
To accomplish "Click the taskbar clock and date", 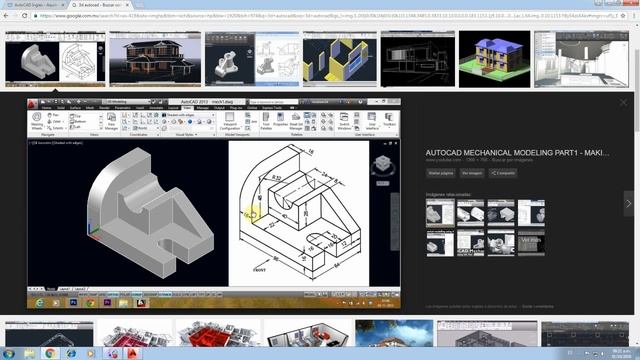I will tap(622, 353).
